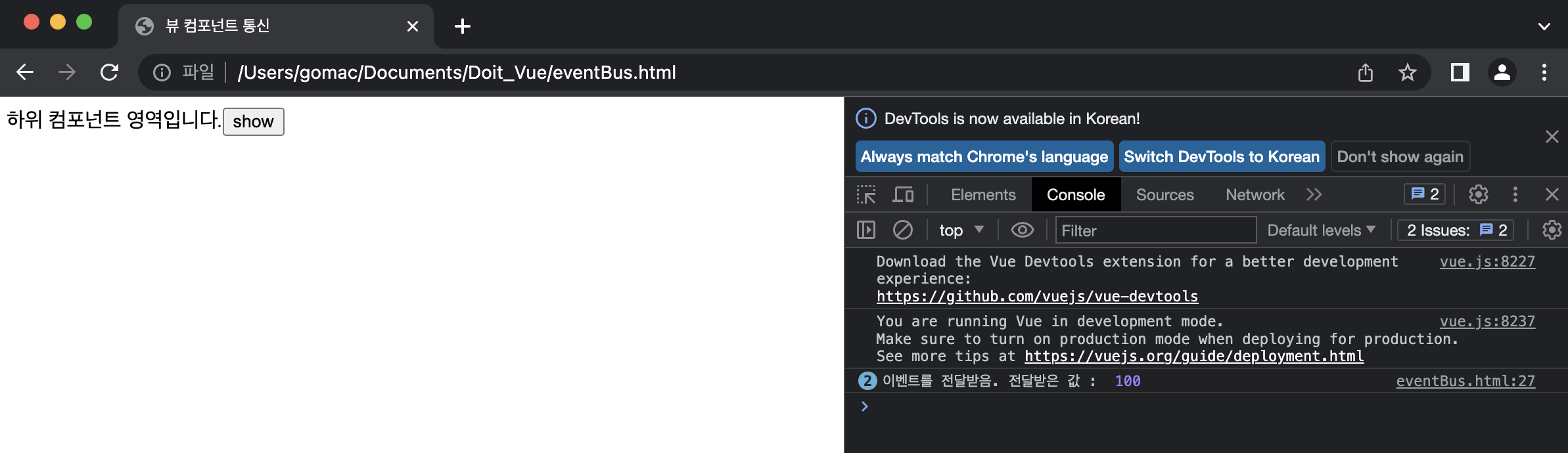Open DevTools customize three-dot menu
Viewport: 1568px width, 453px height.
coord(1515,194)
